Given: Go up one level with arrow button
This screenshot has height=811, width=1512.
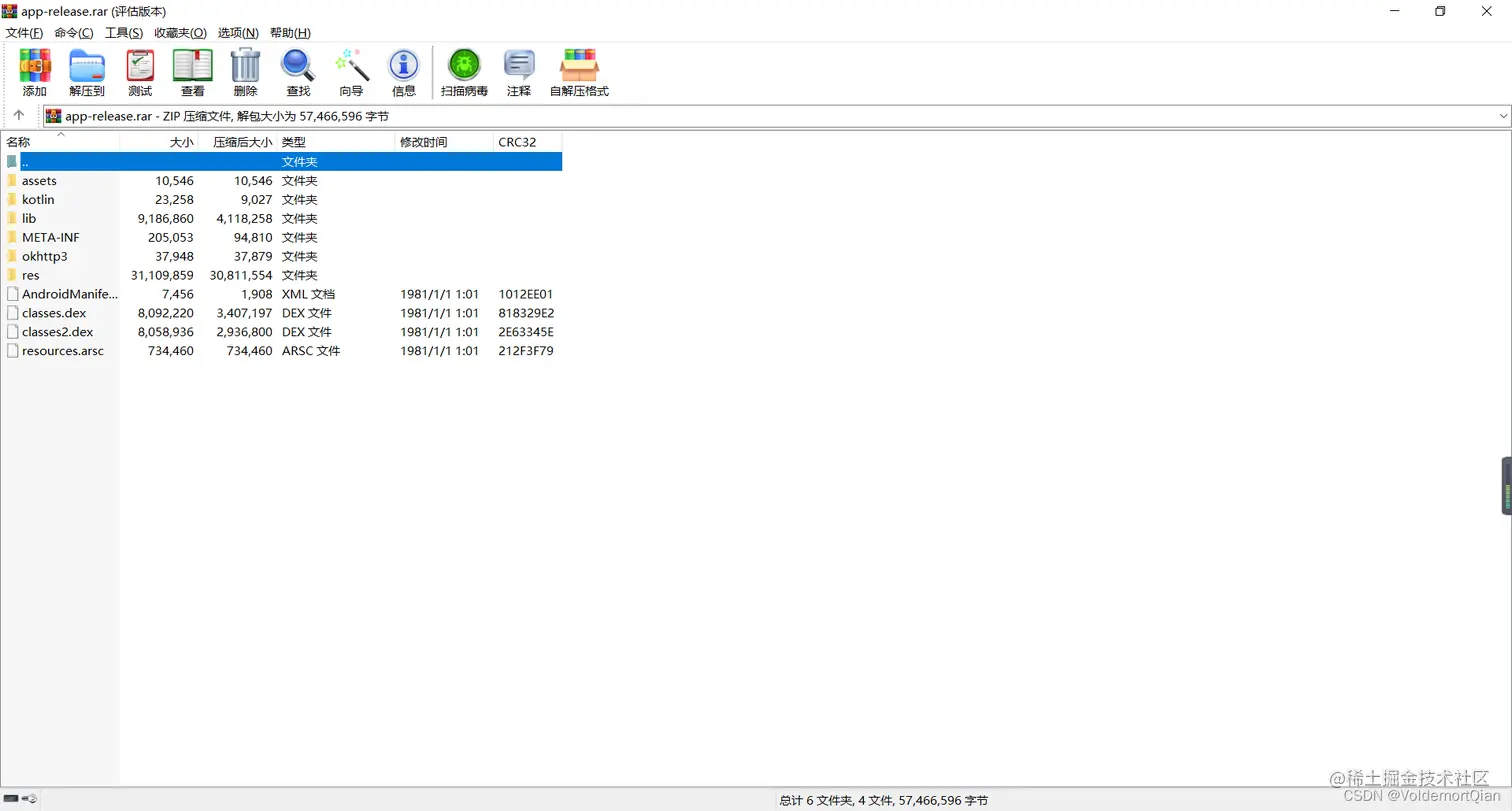Looking at the screenshot, I should pos(19,116).
